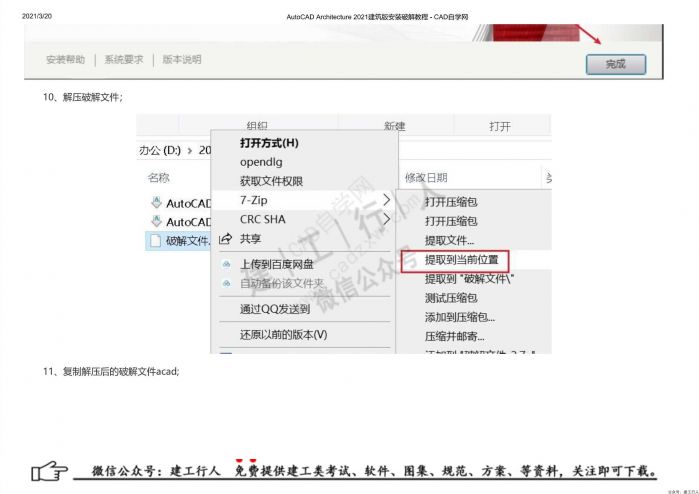Click the second AutoCAD installer file icon

click(156, 222)
